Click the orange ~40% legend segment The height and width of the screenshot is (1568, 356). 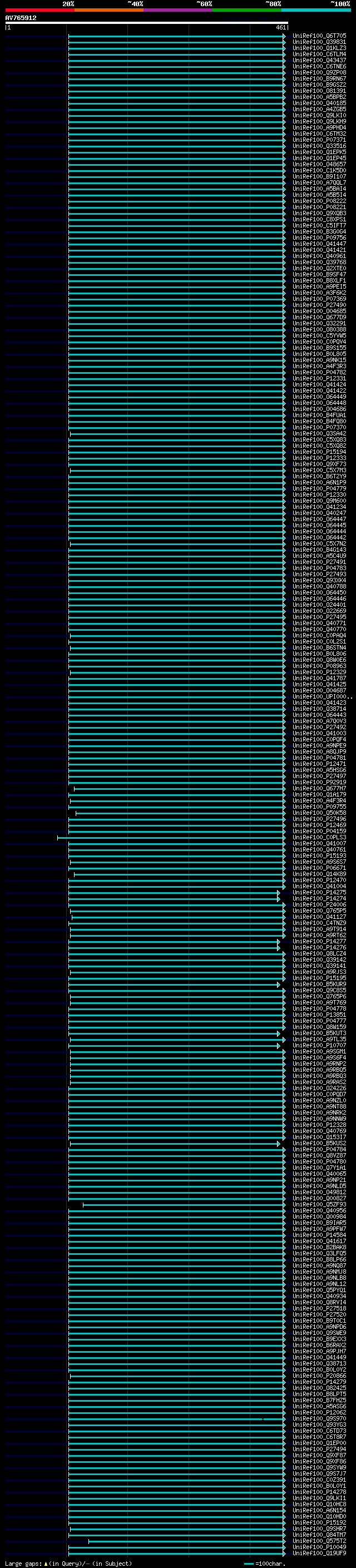(x=109, y=10)
